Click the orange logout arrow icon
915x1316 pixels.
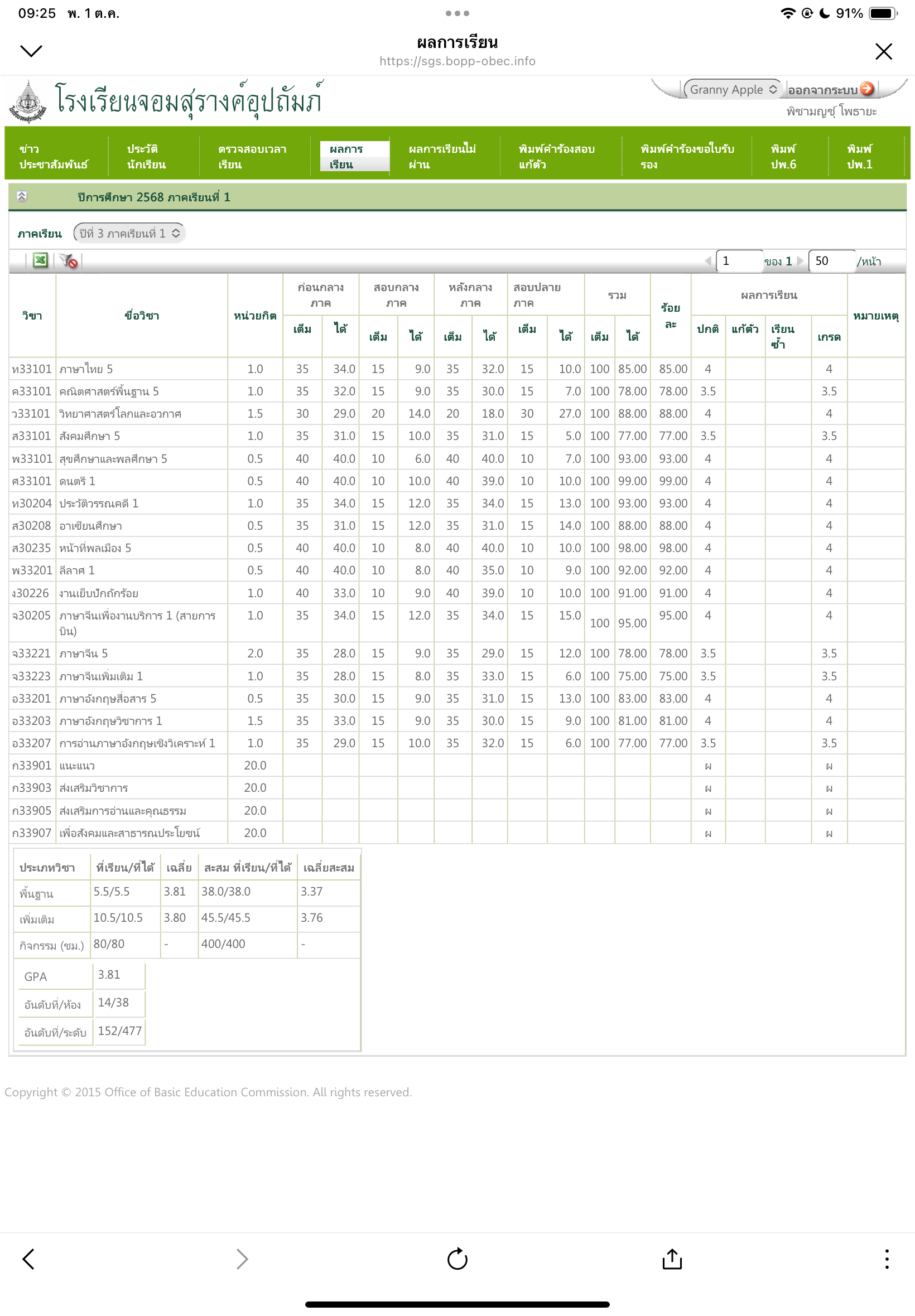(868, 88)
